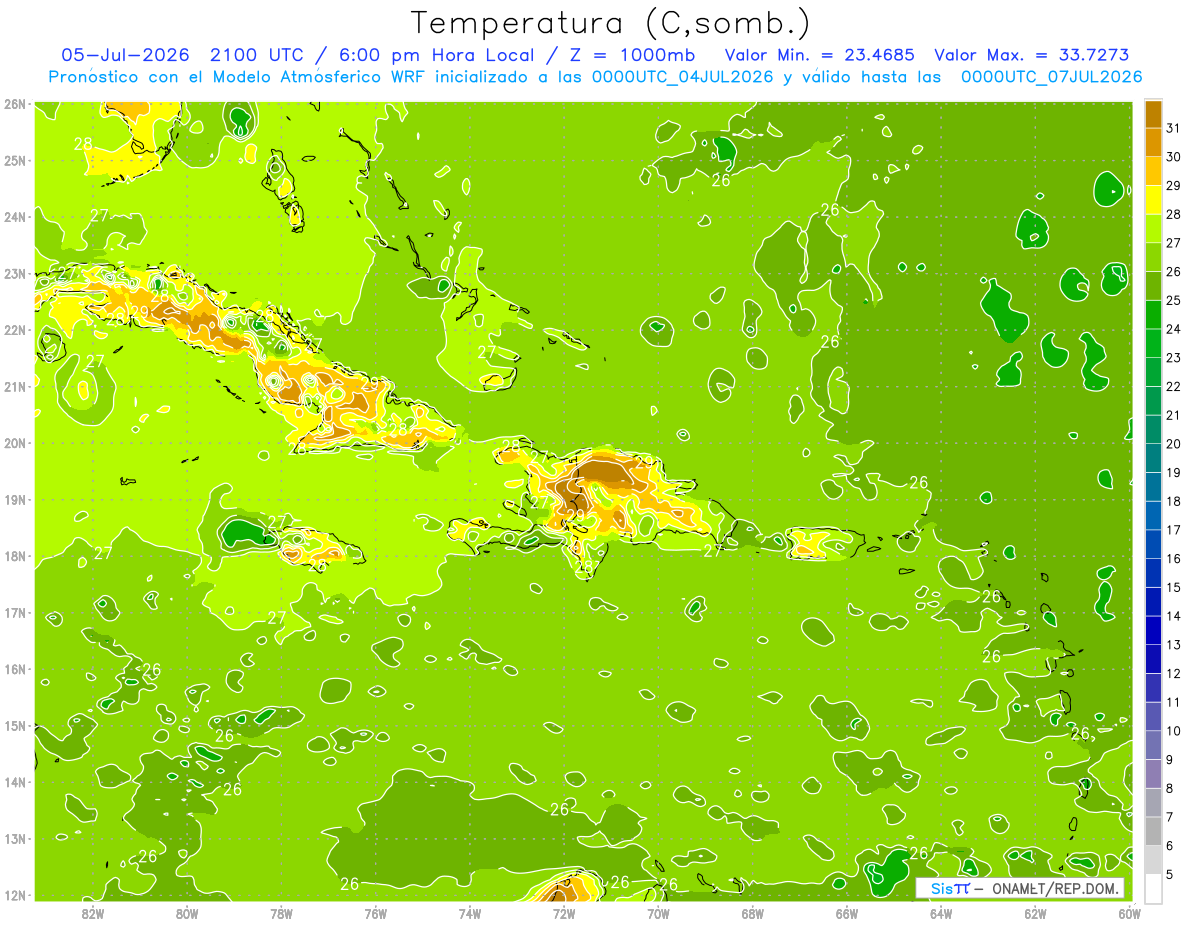Click the "60W" longitude axis label
Viewport: 1200px width, 927px height.
coord(1130,913)
